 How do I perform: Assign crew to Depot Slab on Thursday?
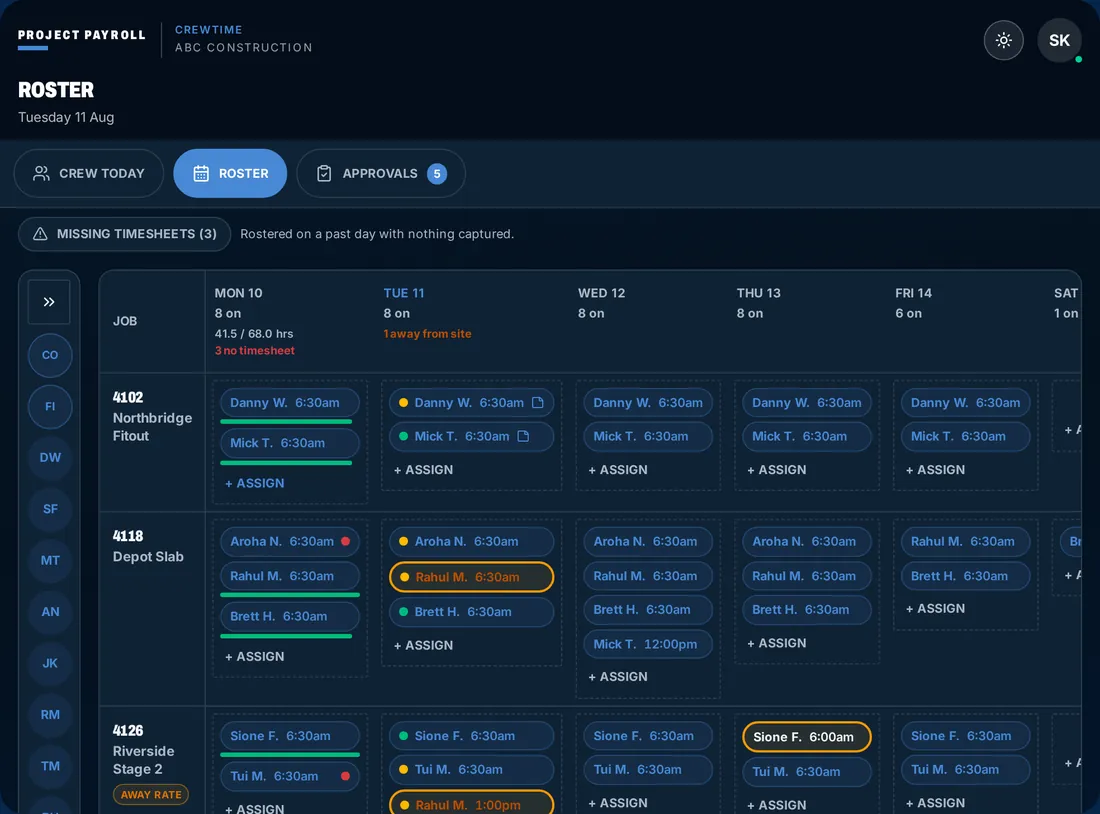pos(776,643)
